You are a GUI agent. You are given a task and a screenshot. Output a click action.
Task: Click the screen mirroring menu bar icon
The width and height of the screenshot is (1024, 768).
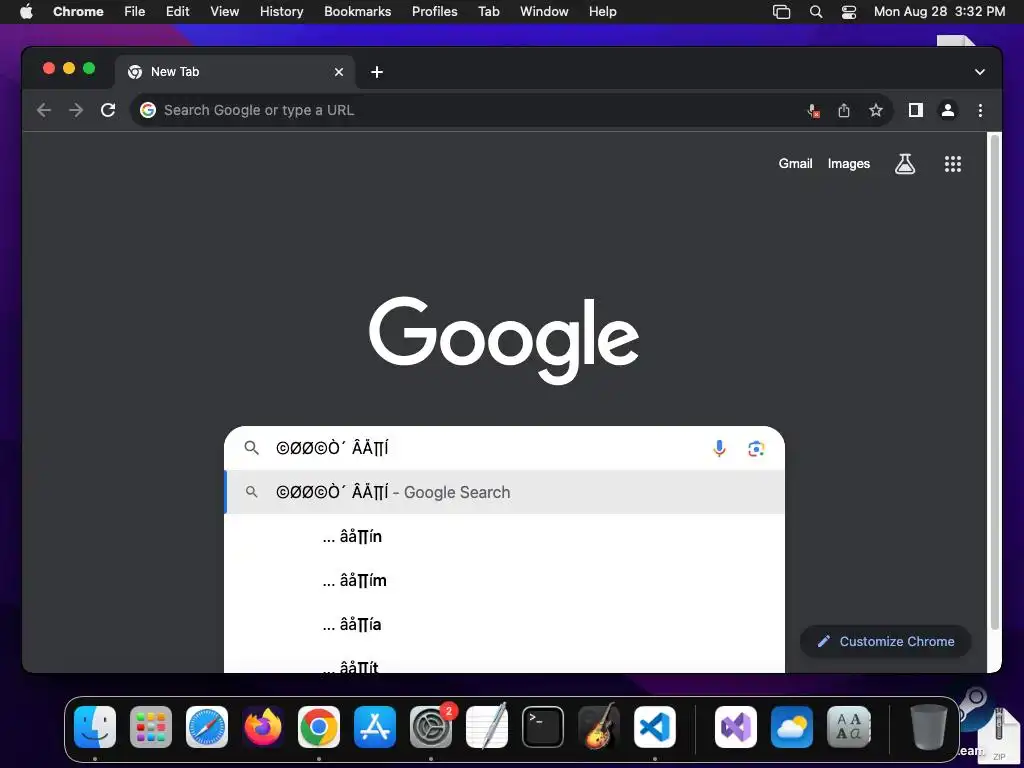pos(781,12)
